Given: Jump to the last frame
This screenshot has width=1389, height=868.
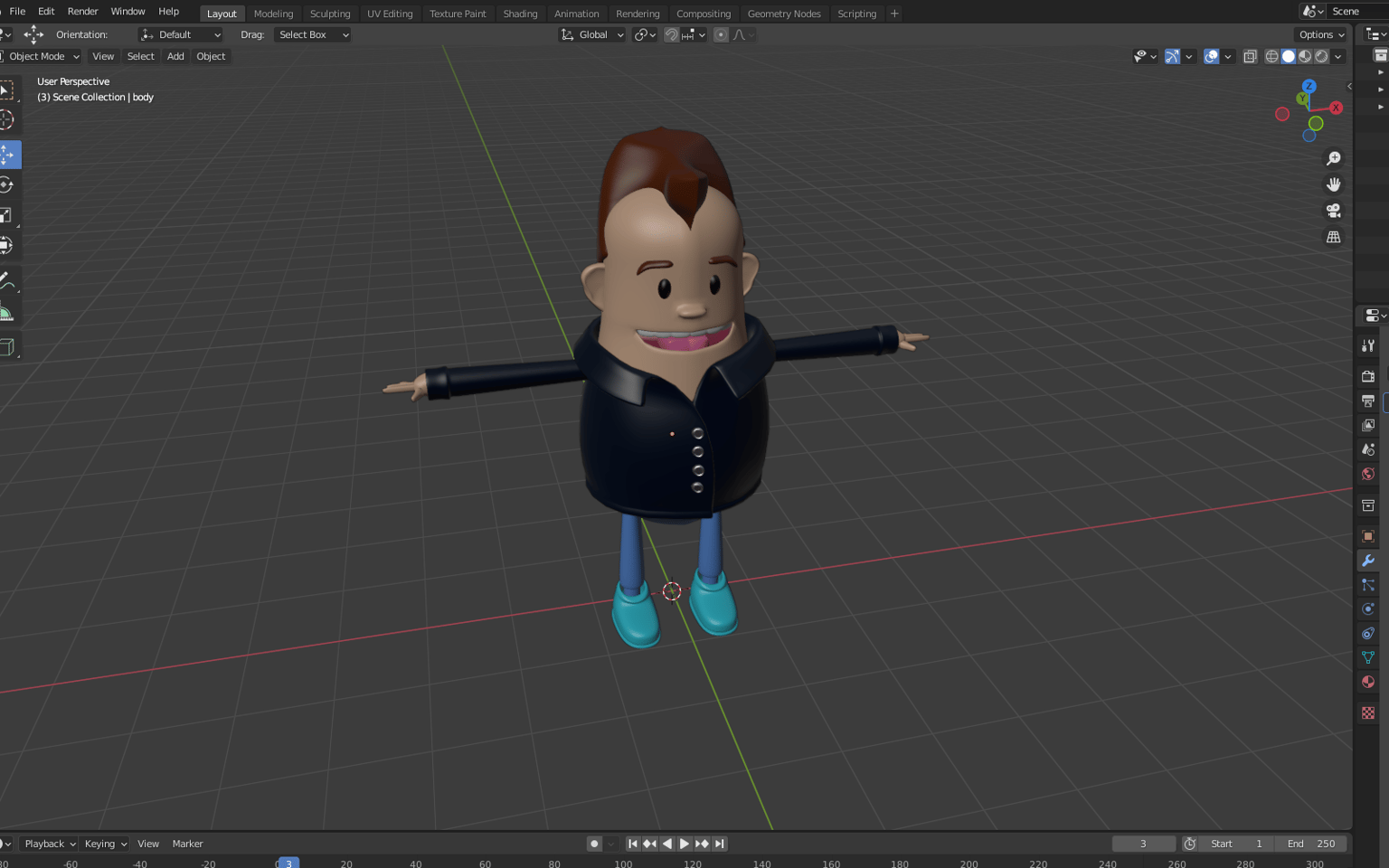Looking at the screenshot, I should (x=719, y=844).
